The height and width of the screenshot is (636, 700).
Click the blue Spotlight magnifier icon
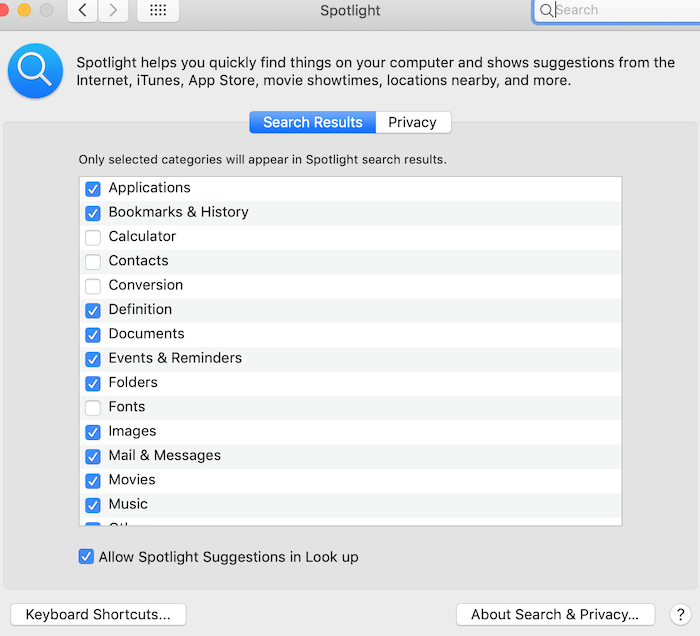(35, 71)
